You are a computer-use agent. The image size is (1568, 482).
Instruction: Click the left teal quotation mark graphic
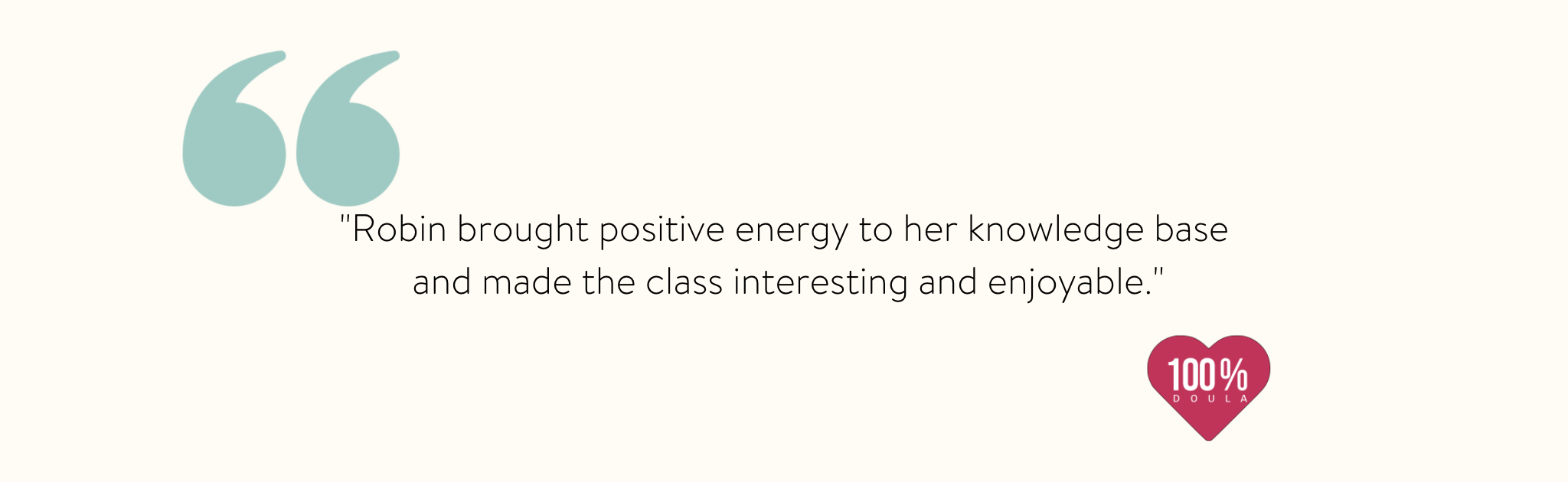coord(234,129)
